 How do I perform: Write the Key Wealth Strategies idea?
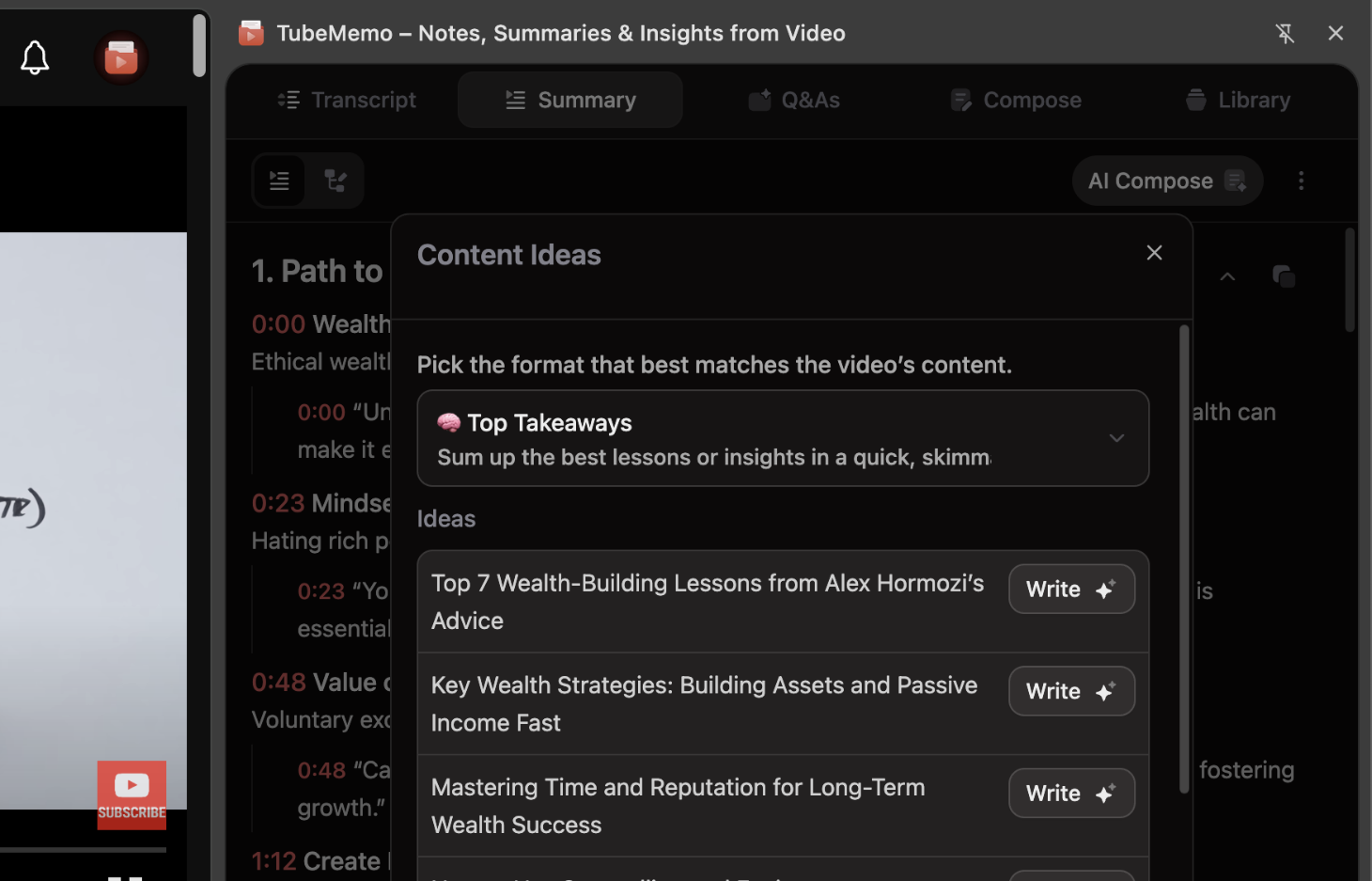1071,691
